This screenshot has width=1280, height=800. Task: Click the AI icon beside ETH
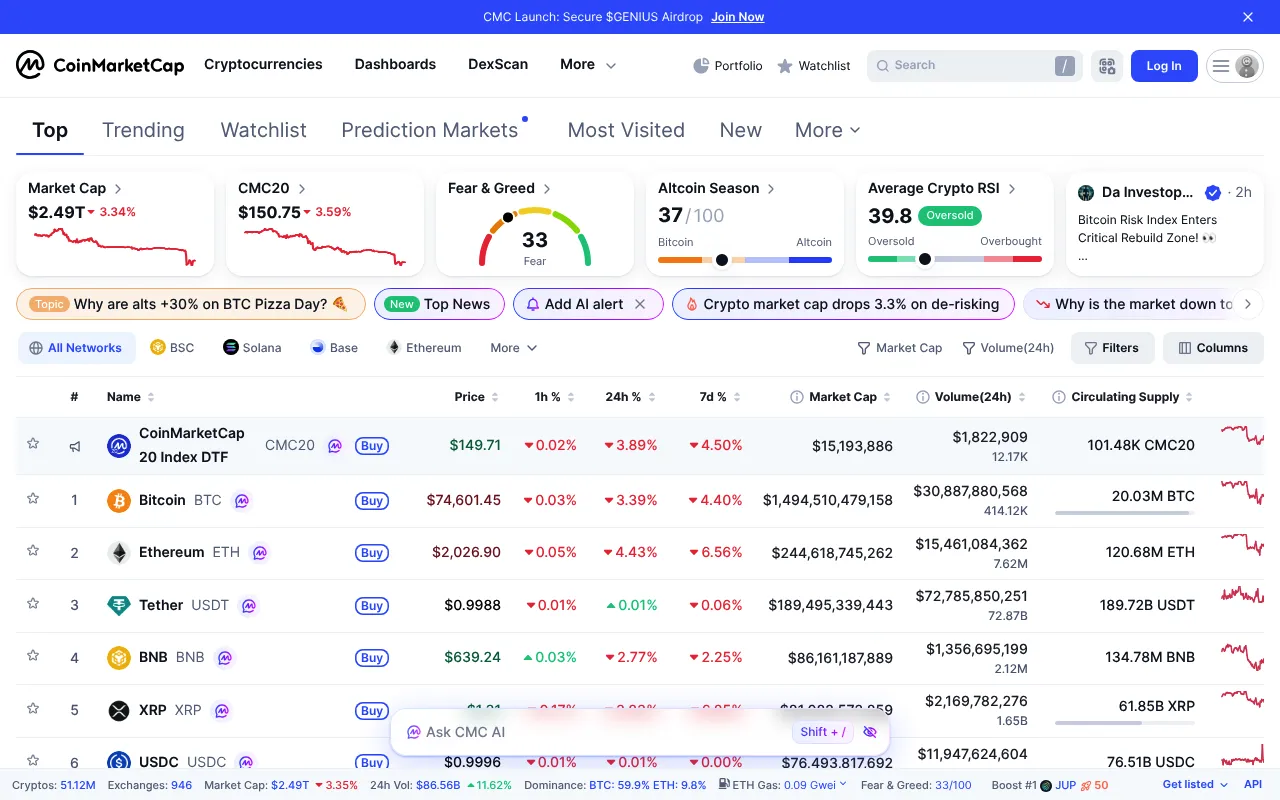(x=259, y=552)
